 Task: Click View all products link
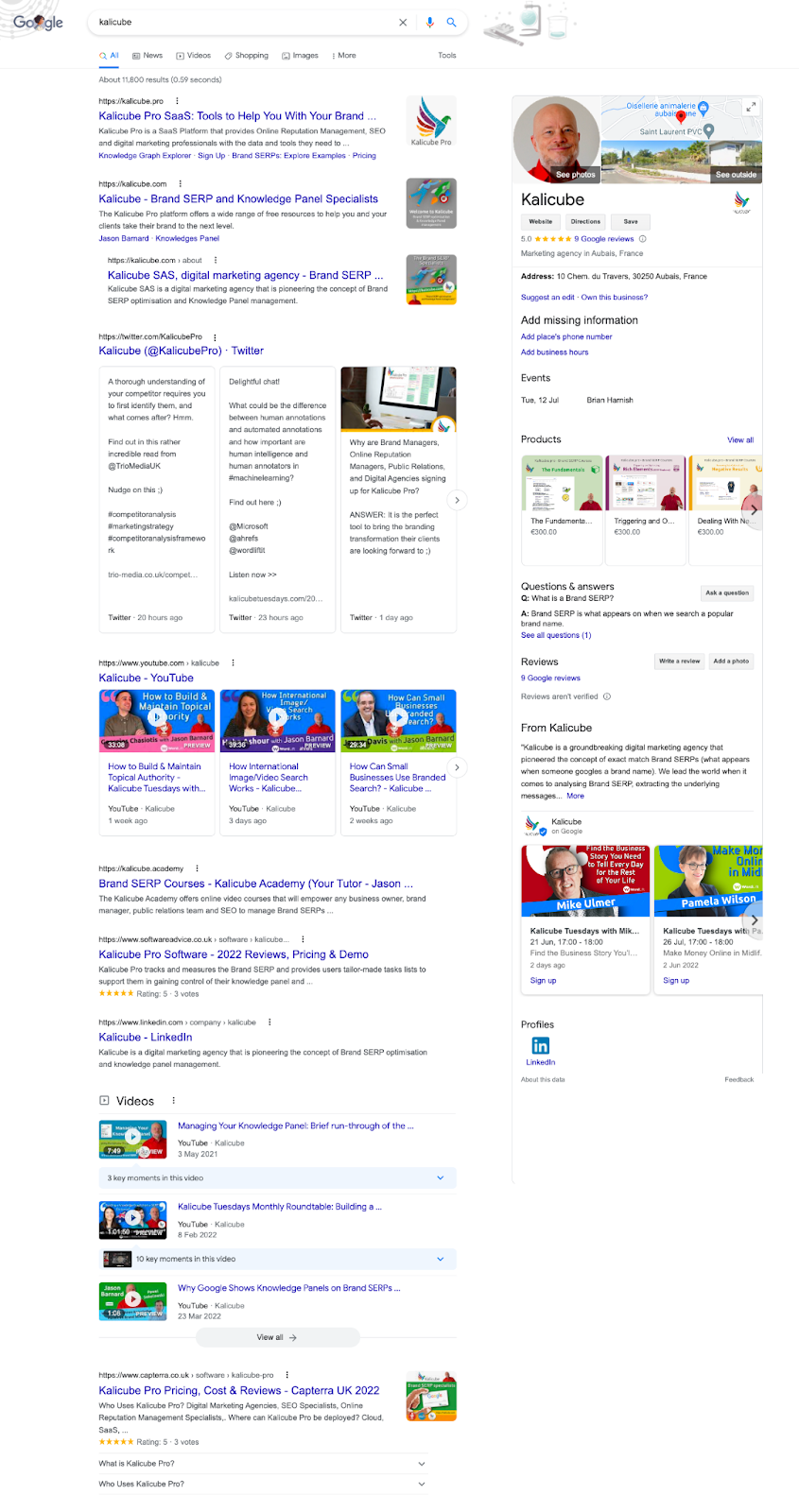pos(740,440)
